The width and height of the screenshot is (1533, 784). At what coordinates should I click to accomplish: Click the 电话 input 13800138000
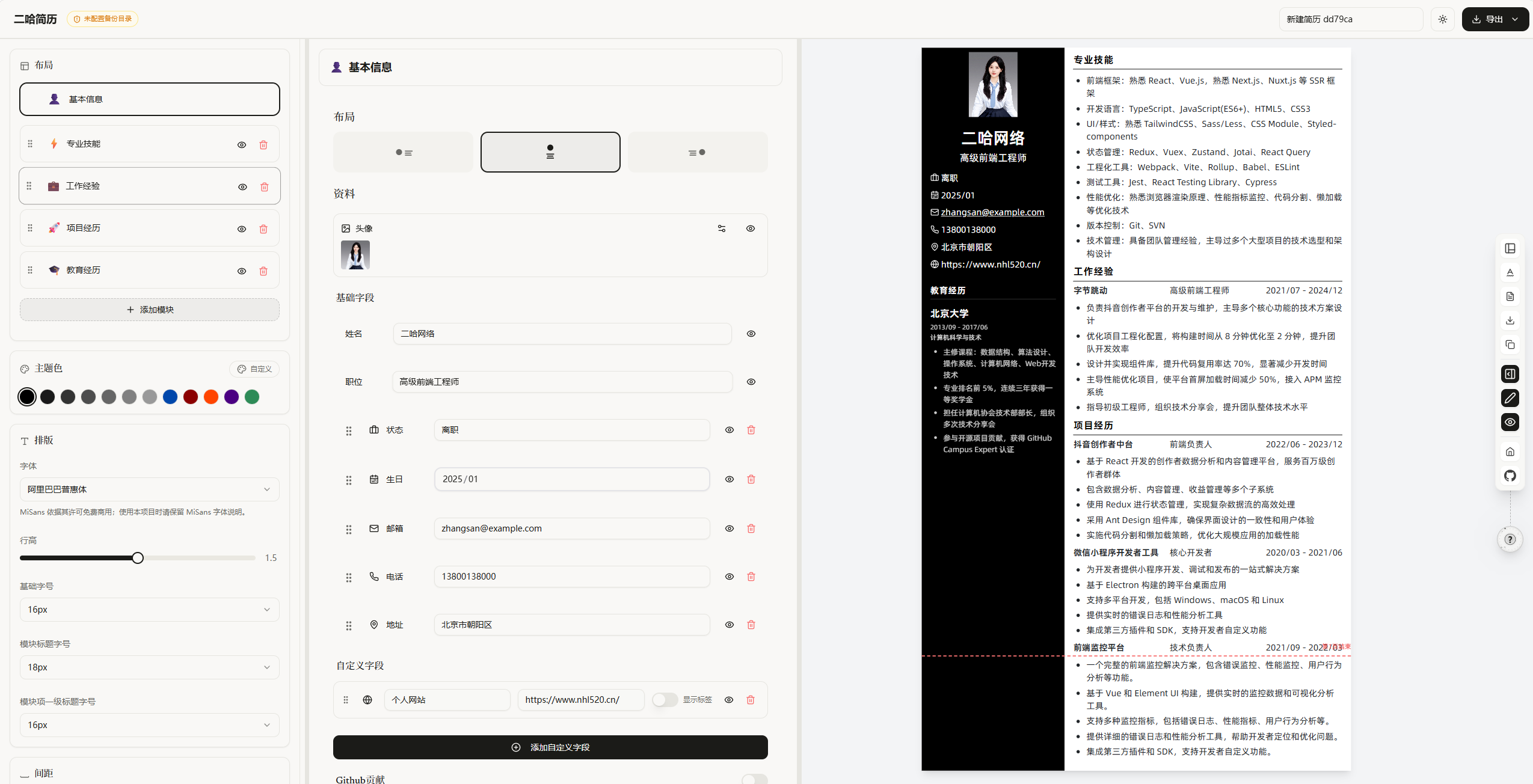click(x=572, y=577)
